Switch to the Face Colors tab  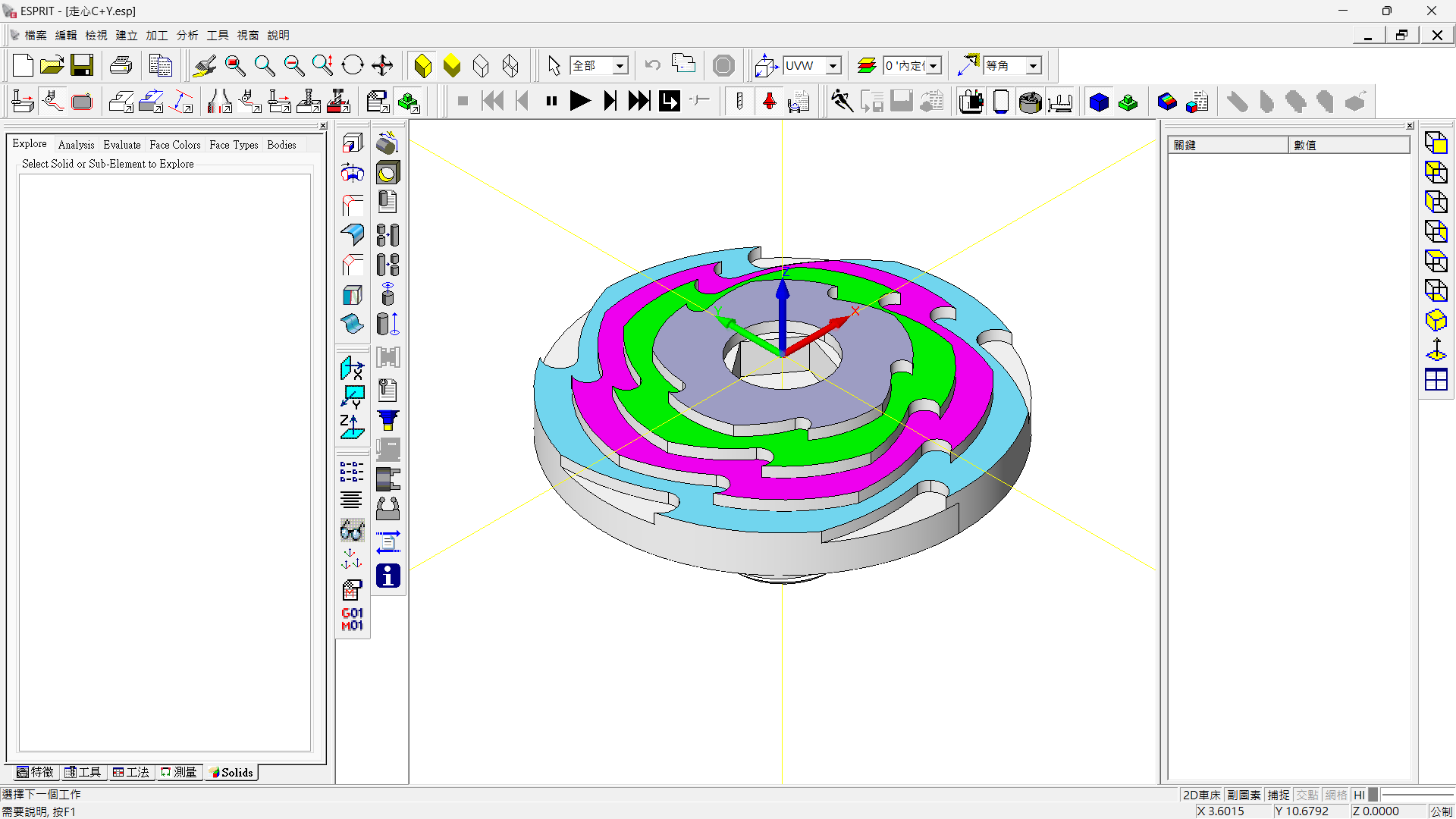tap(174, 144)
